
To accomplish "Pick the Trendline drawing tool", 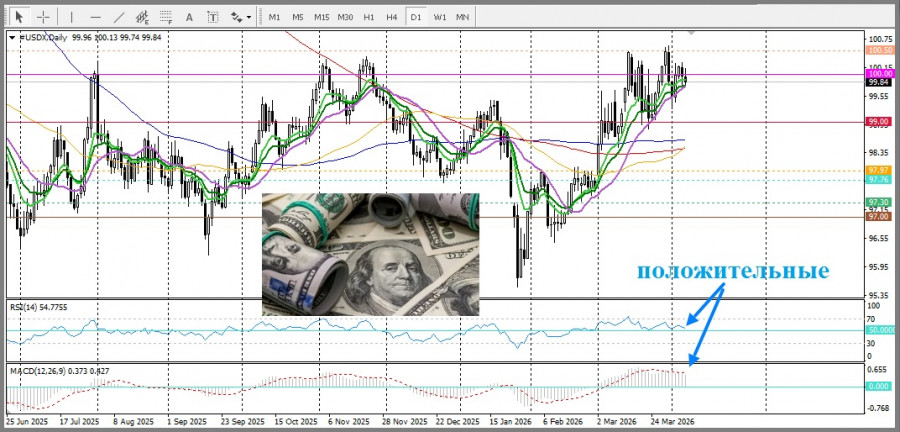I will coord(119,17).
